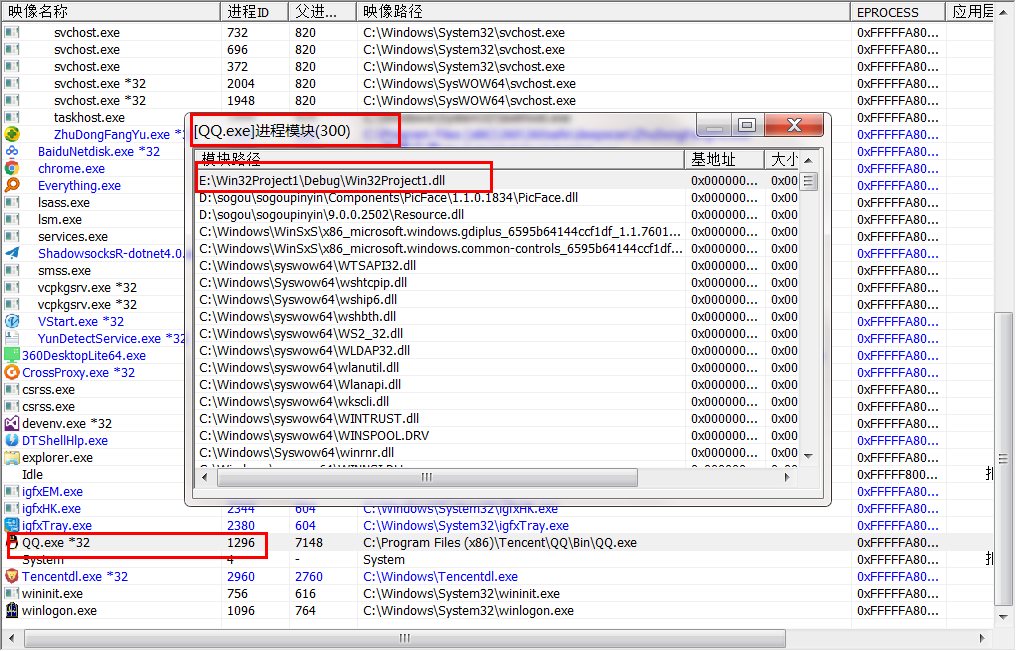This screenshot has width=1016, height=651.
Task: Click the VStart.exe process icon
Action: [x=12, y=321]
